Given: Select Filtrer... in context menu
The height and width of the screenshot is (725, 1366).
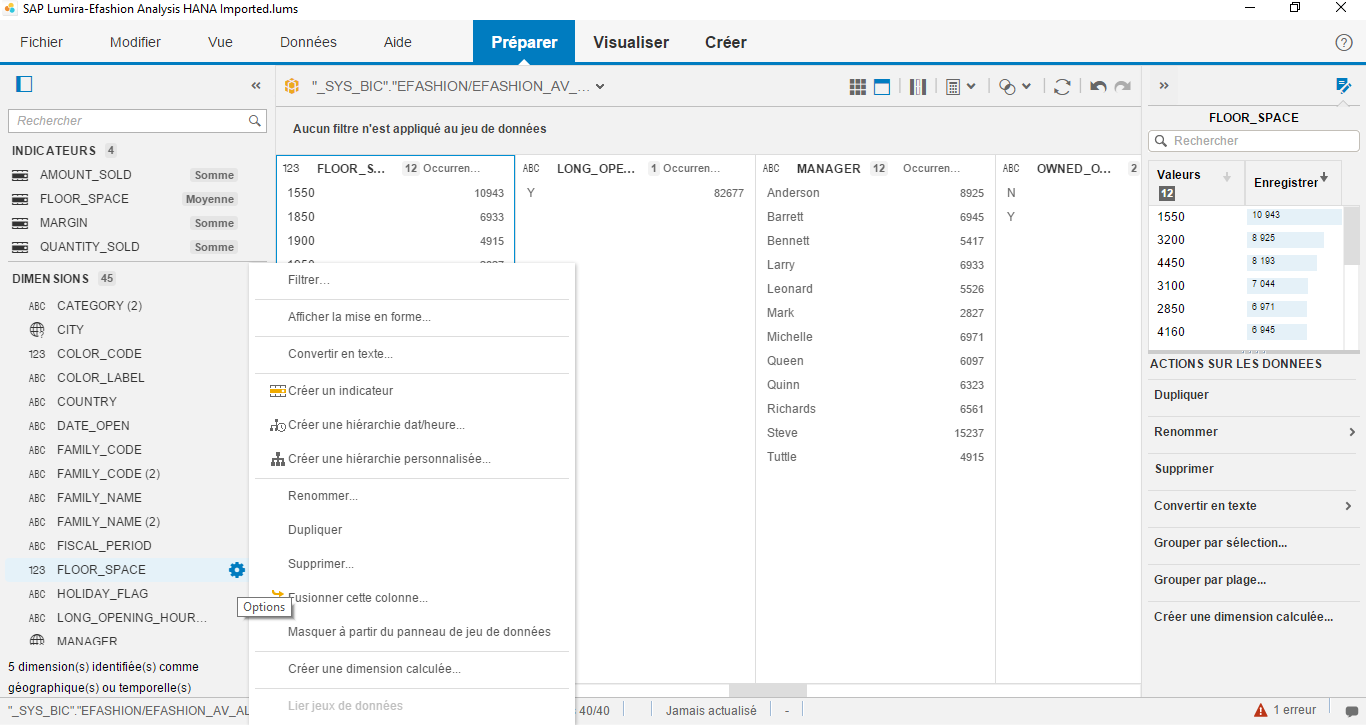Looking at the screenshot, I should (309, 280).
